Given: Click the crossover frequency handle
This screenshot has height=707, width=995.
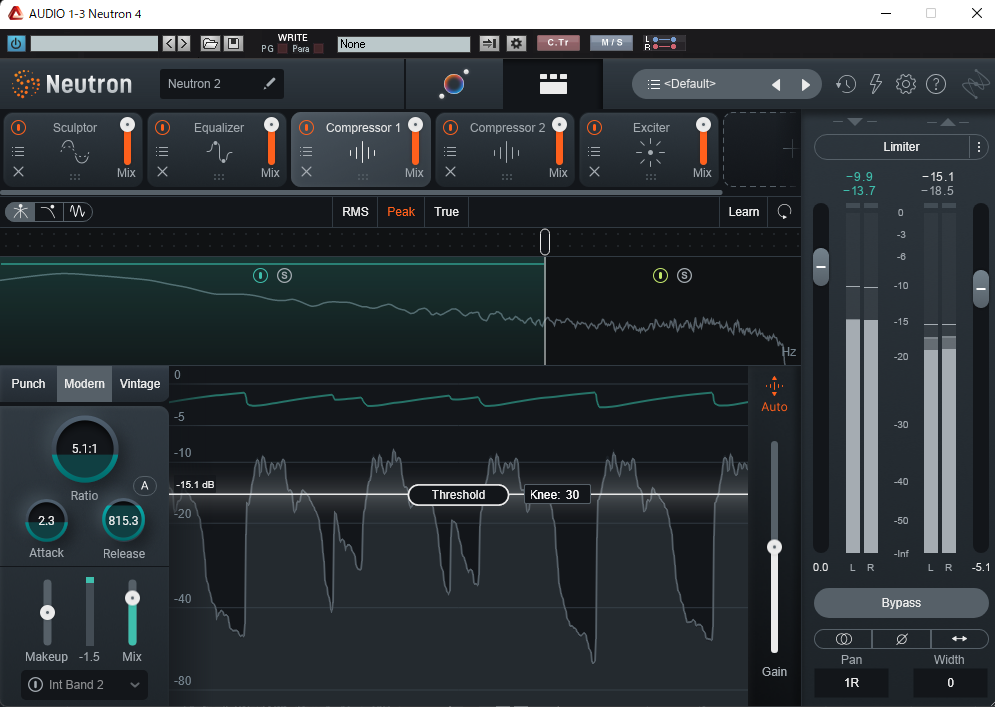Looking at the screenshot, I should click(x=544, y=242).
